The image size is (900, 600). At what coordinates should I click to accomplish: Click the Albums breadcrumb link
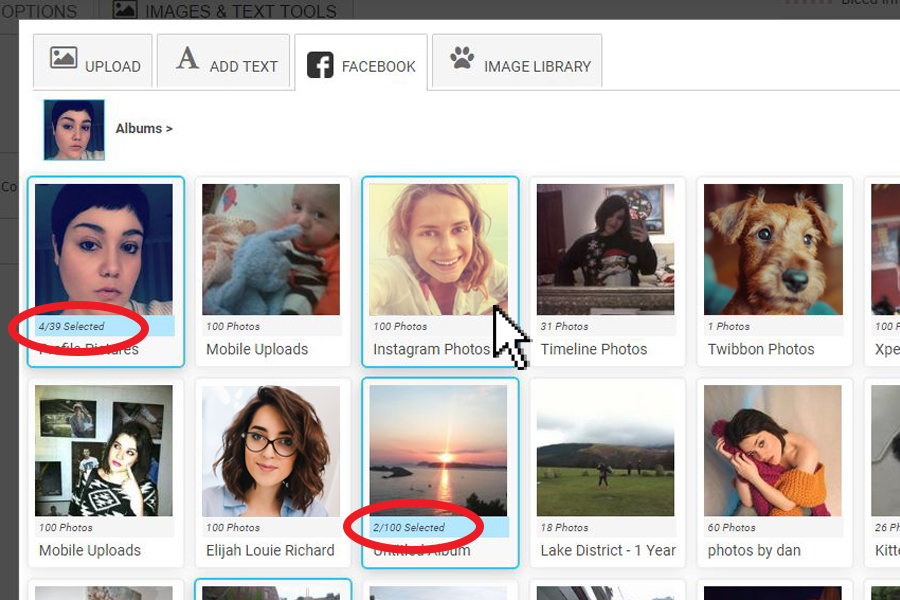click(x=143, y=129)
